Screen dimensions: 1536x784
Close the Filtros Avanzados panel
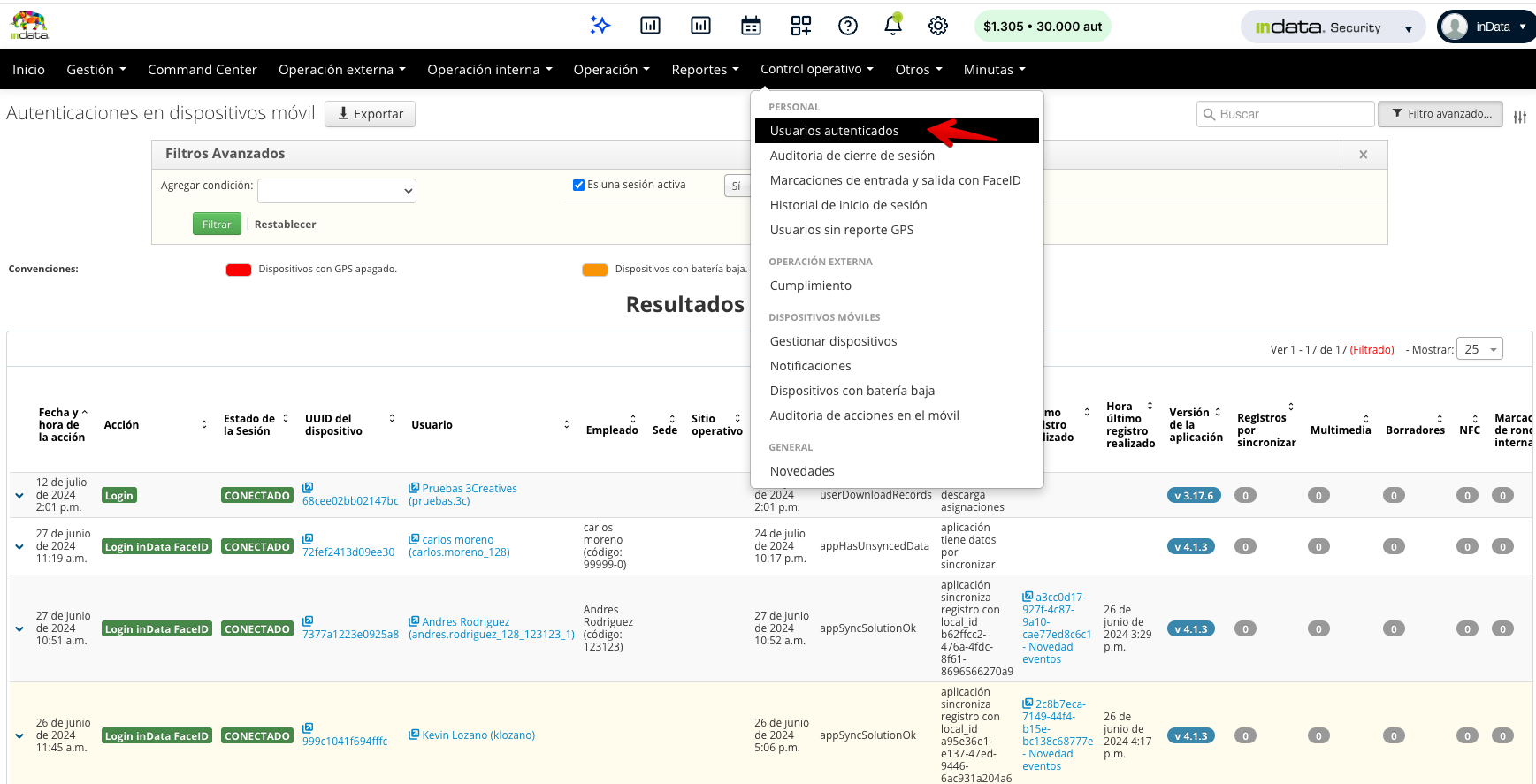[x=1363, y=155]
